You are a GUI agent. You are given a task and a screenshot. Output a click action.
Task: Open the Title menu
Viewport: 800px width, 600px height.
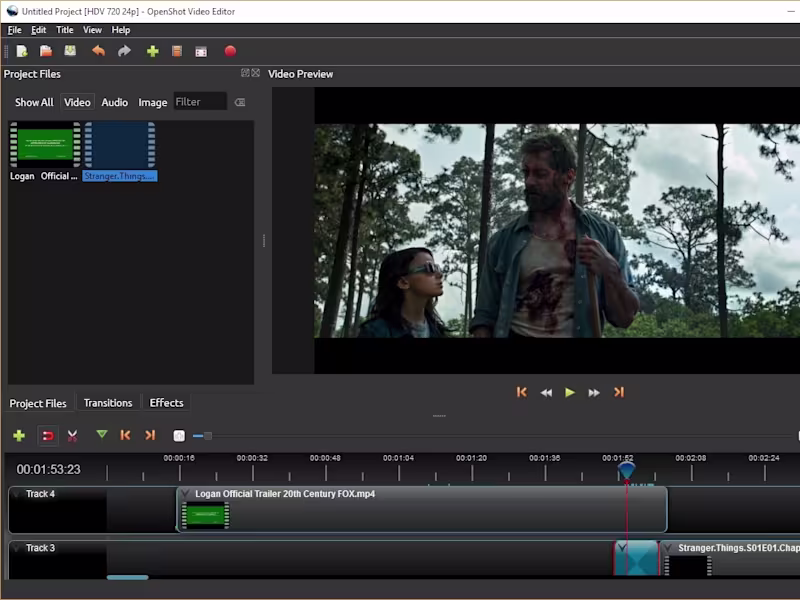coord(65,30)
